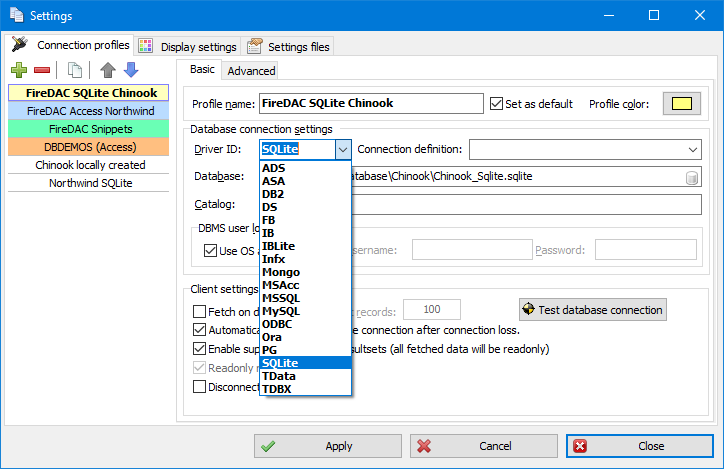The width and height of the screenshot is (724, 469).
Task: Open the Display settings tab
Action: coord(188,46)
